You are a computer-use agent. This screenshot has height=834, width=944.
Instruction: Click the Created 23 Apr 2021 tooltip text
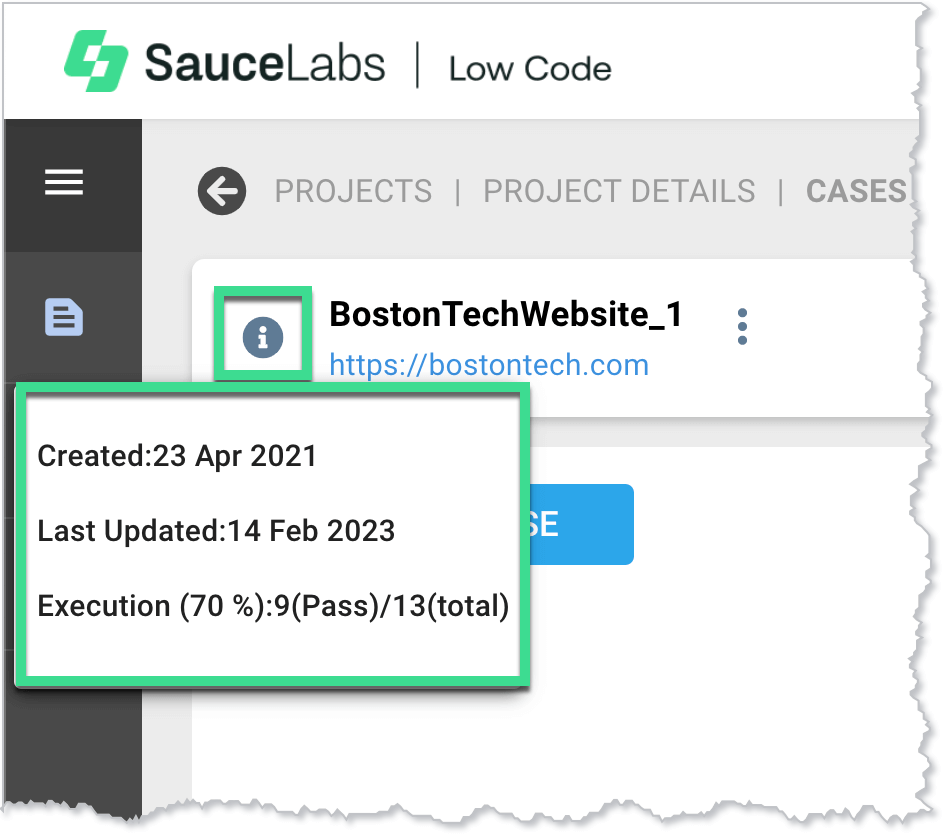tap(178, 456)
